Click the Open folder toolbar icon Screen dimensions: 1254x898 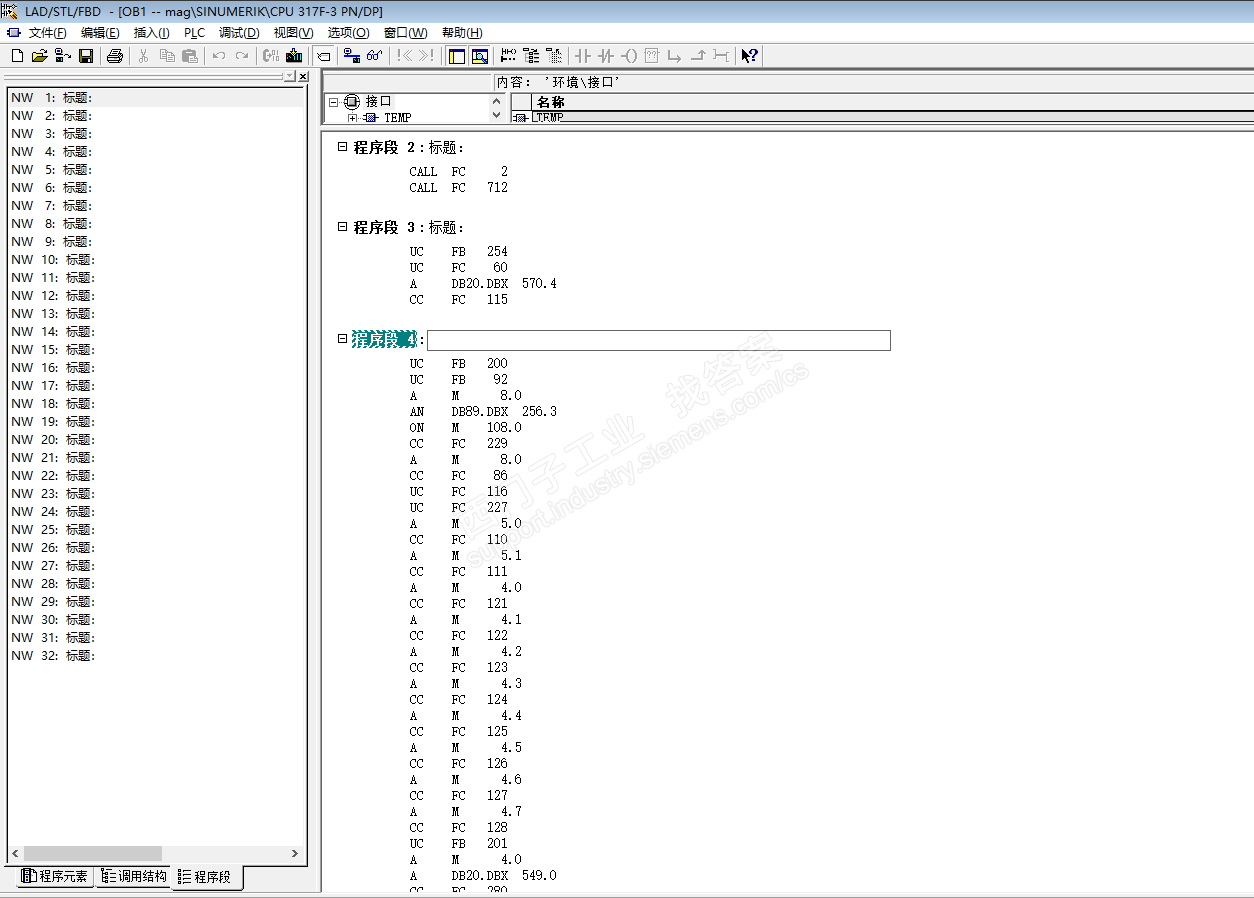pyautogui.click(x=40, y=56)
